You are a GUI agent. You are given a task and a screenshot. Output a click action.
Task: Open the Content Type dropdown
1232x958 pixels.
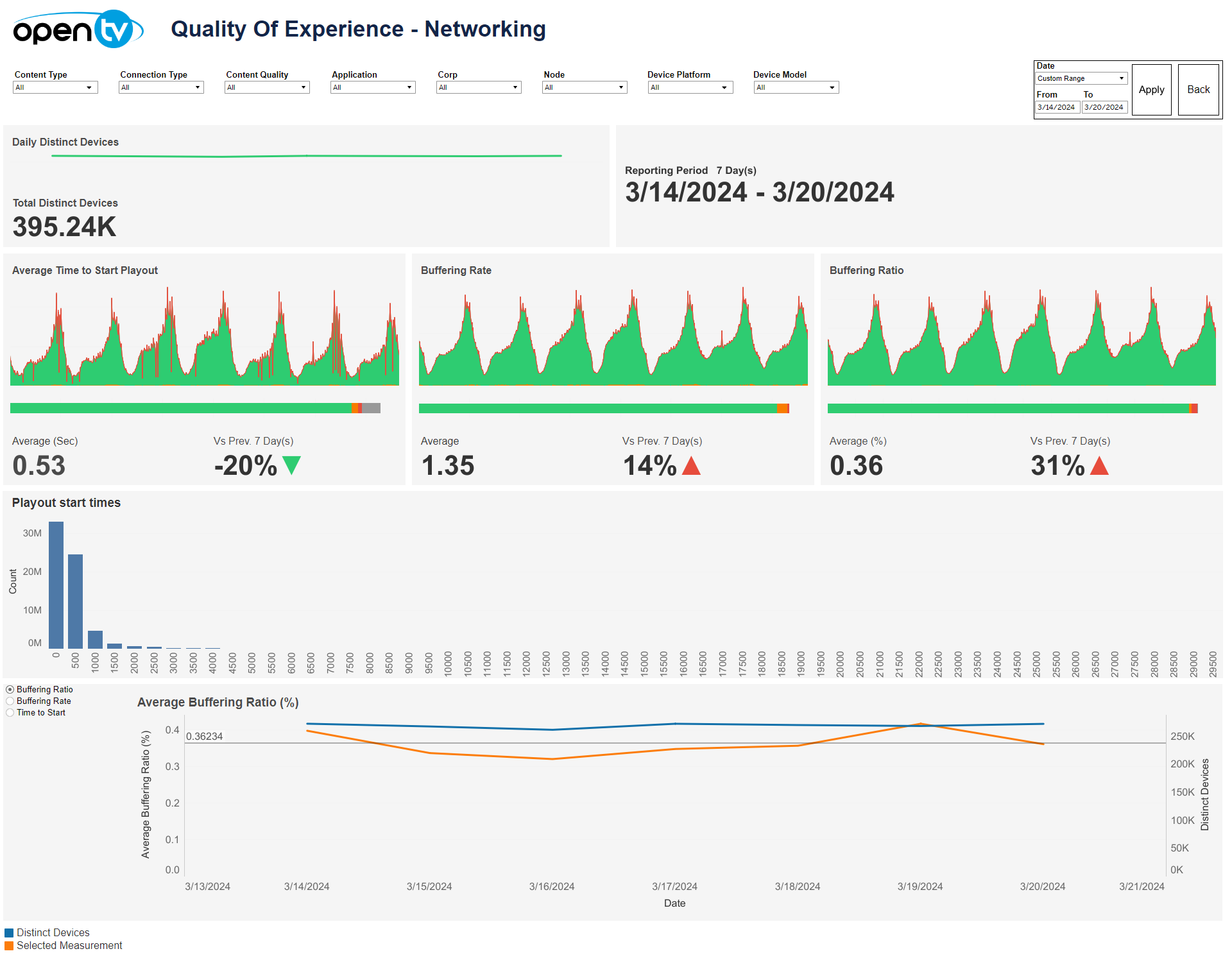tap(55, 87)
